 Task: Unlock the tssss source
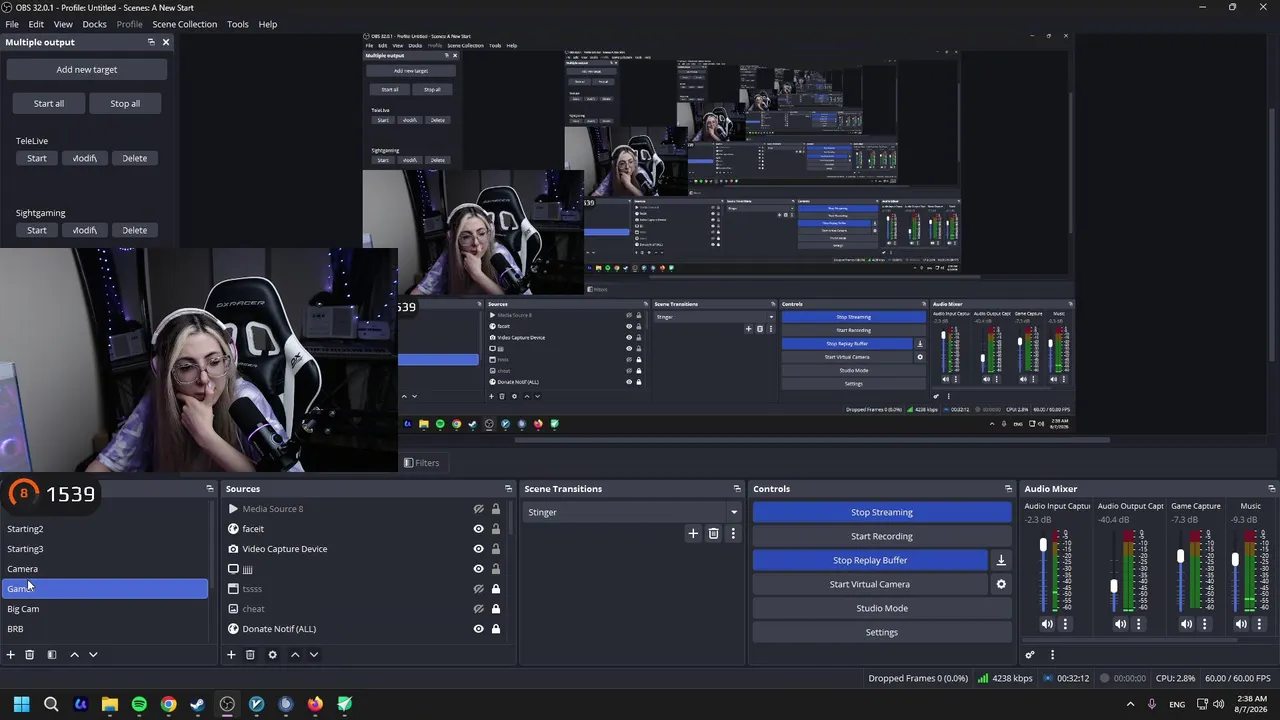[x=495, y=589]
